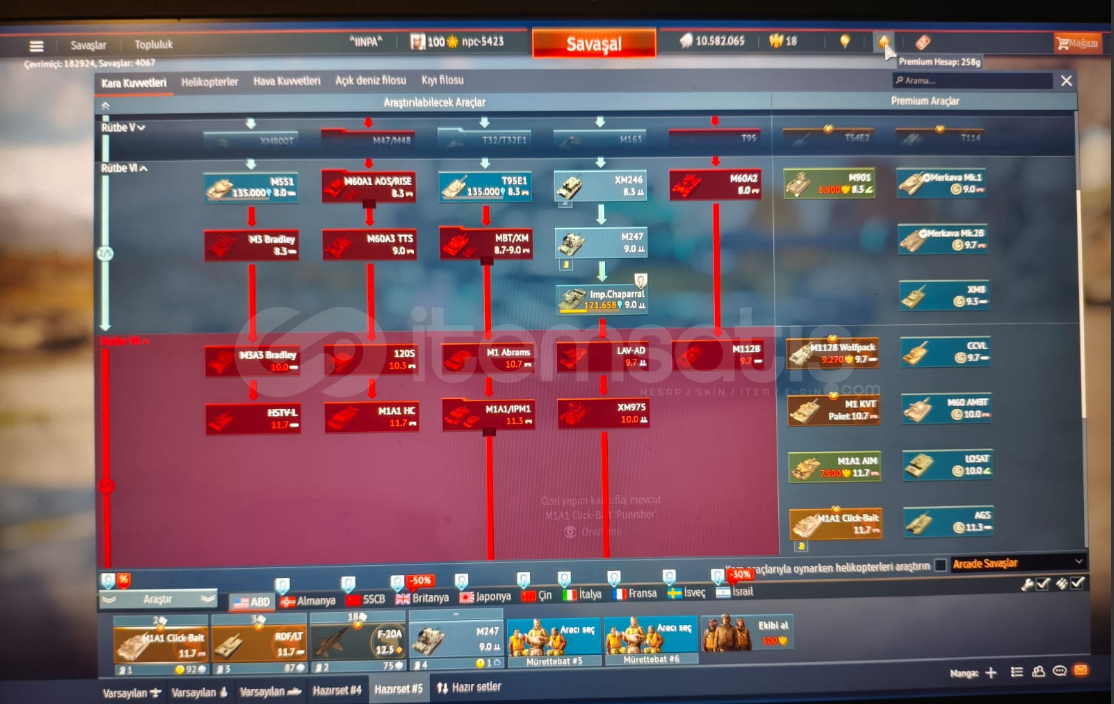Click the Hazır setler button
The image size is (1114, 704).
(x=469, y=688)
